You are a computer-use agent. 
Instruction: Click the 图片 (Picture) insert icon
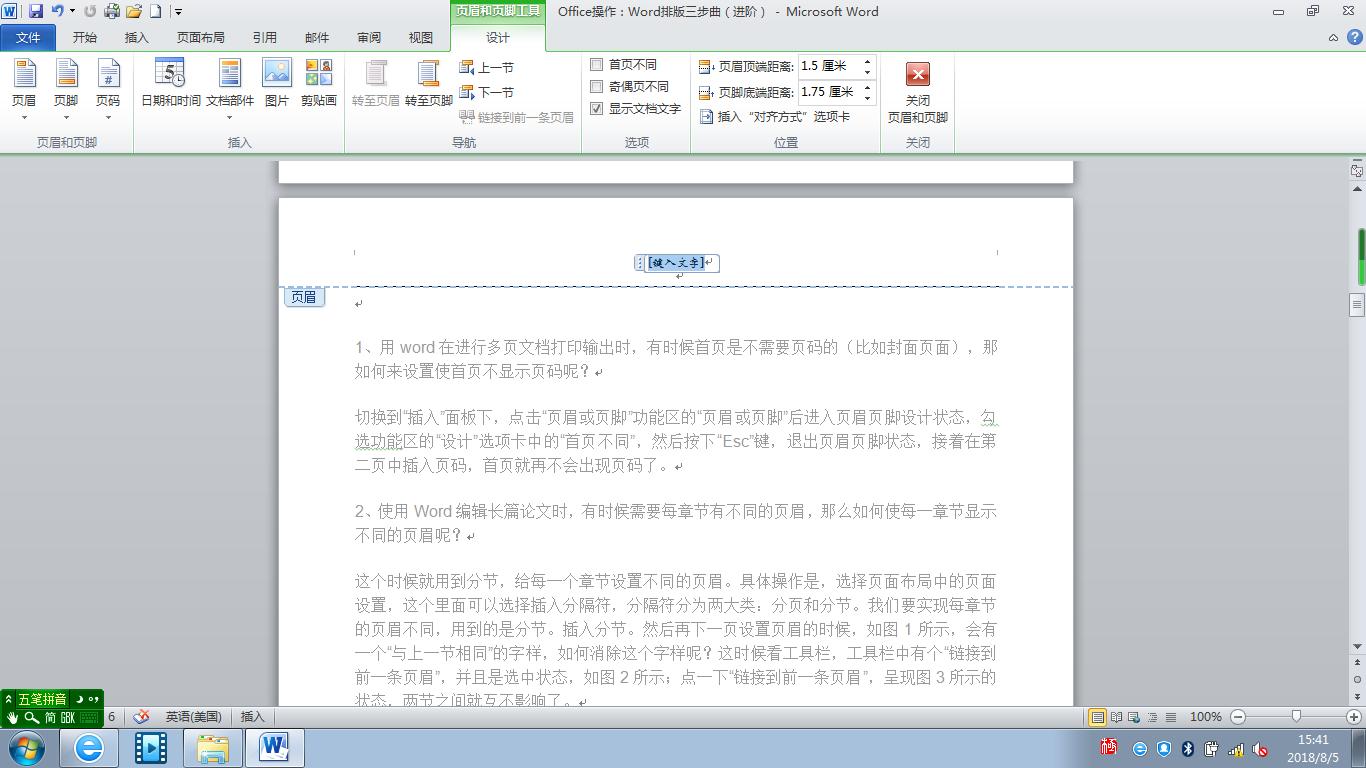277,85
